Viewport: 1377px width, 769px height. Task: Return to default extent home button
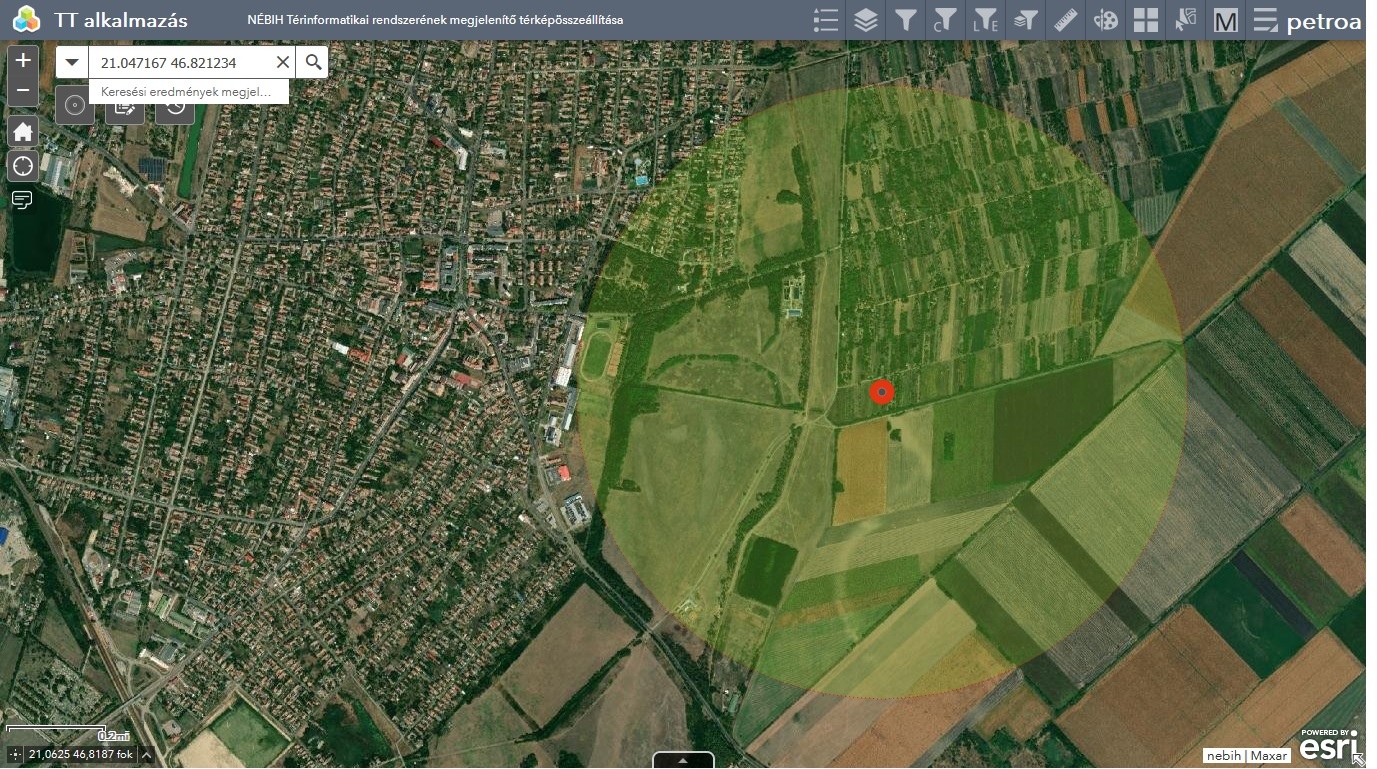coord(23,131)
